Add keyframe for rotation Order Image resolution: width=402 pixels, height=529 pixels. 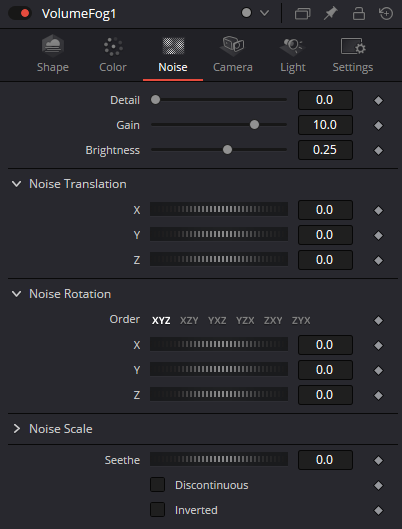click(x=378, y=320)
